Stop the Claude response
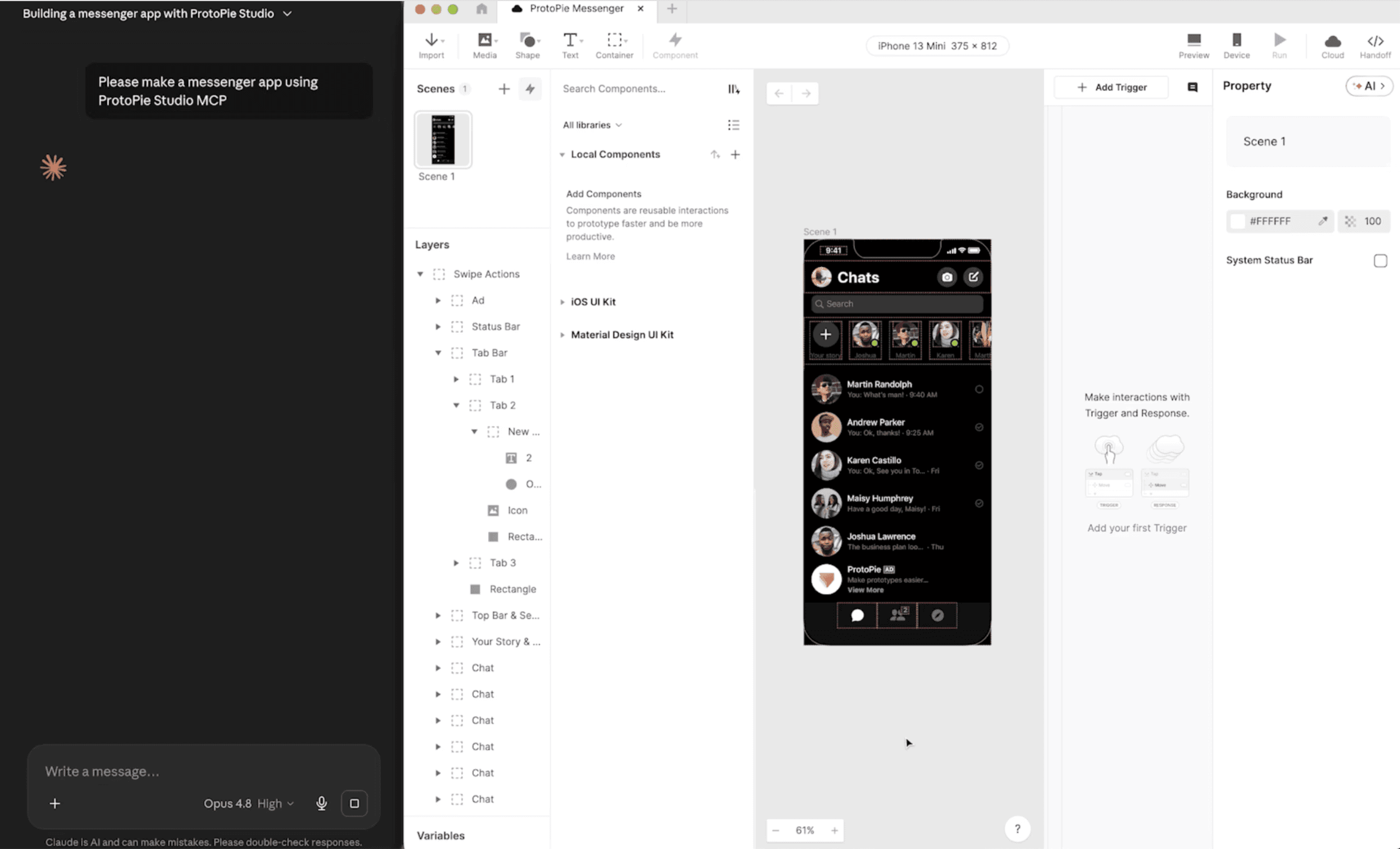The image size is (1400, 849). [x=354, y=803]
